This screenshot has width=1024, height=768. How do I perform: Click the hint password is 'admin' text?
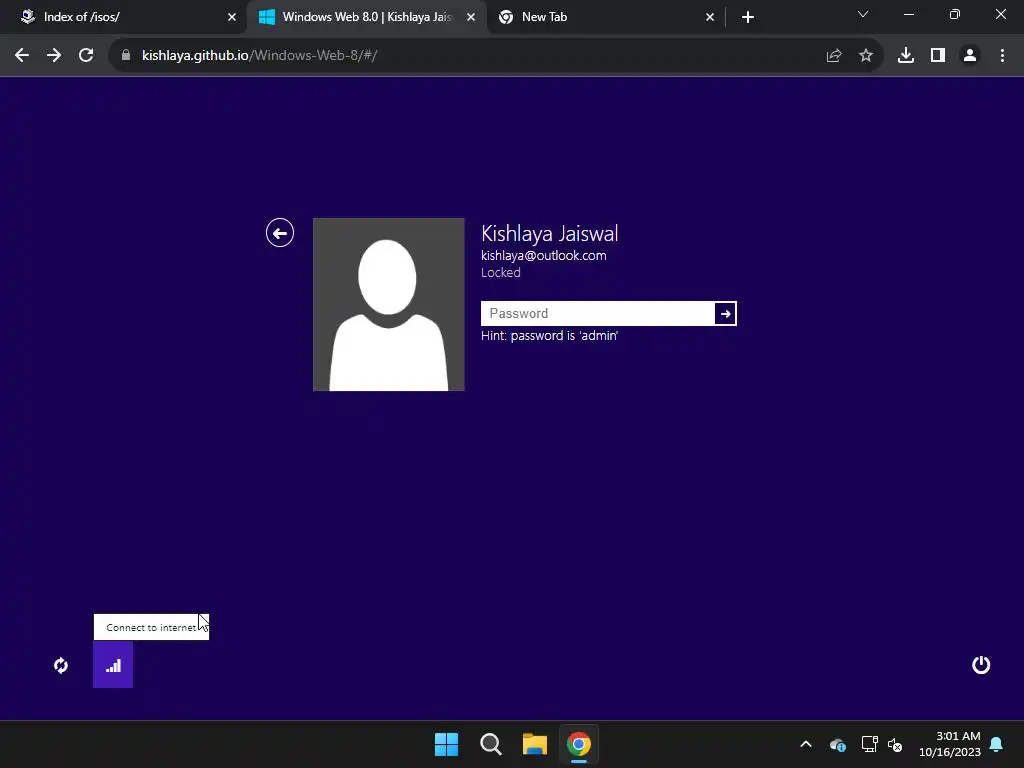(x=549, y=336)
